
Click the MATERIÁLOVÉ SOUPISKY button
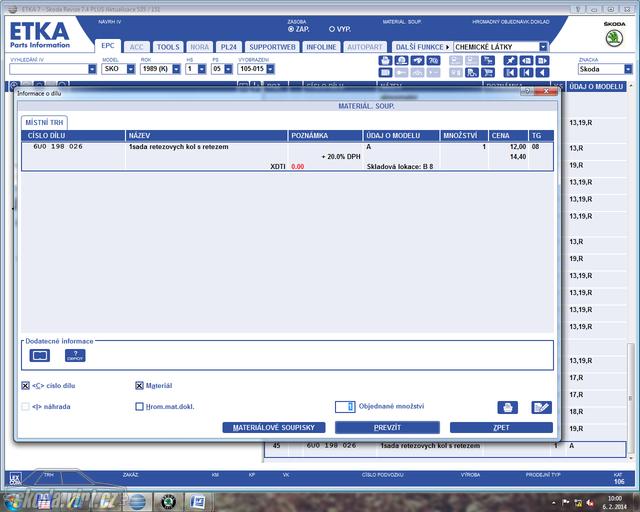coord(274,427)
